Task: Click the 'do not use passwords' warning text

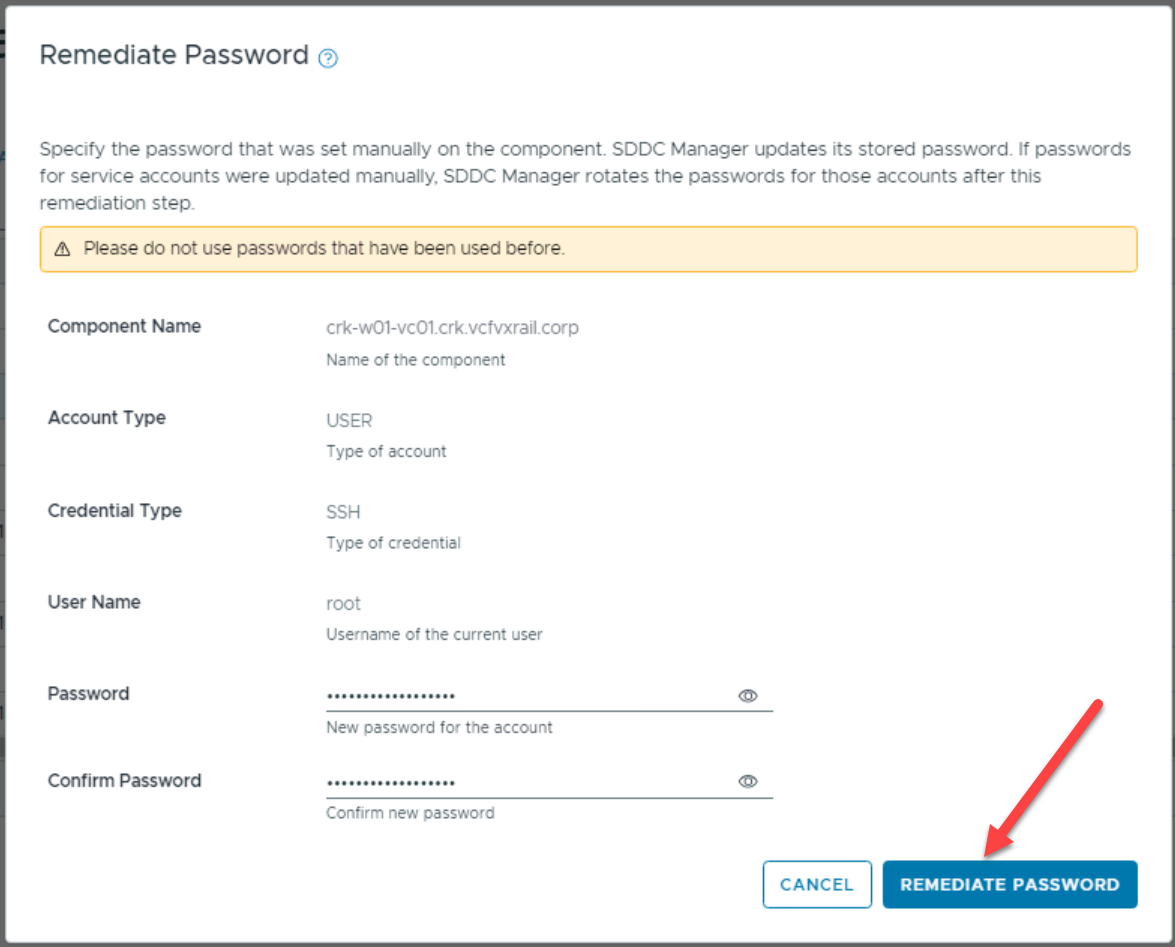Action: click(x=324, y=248)
